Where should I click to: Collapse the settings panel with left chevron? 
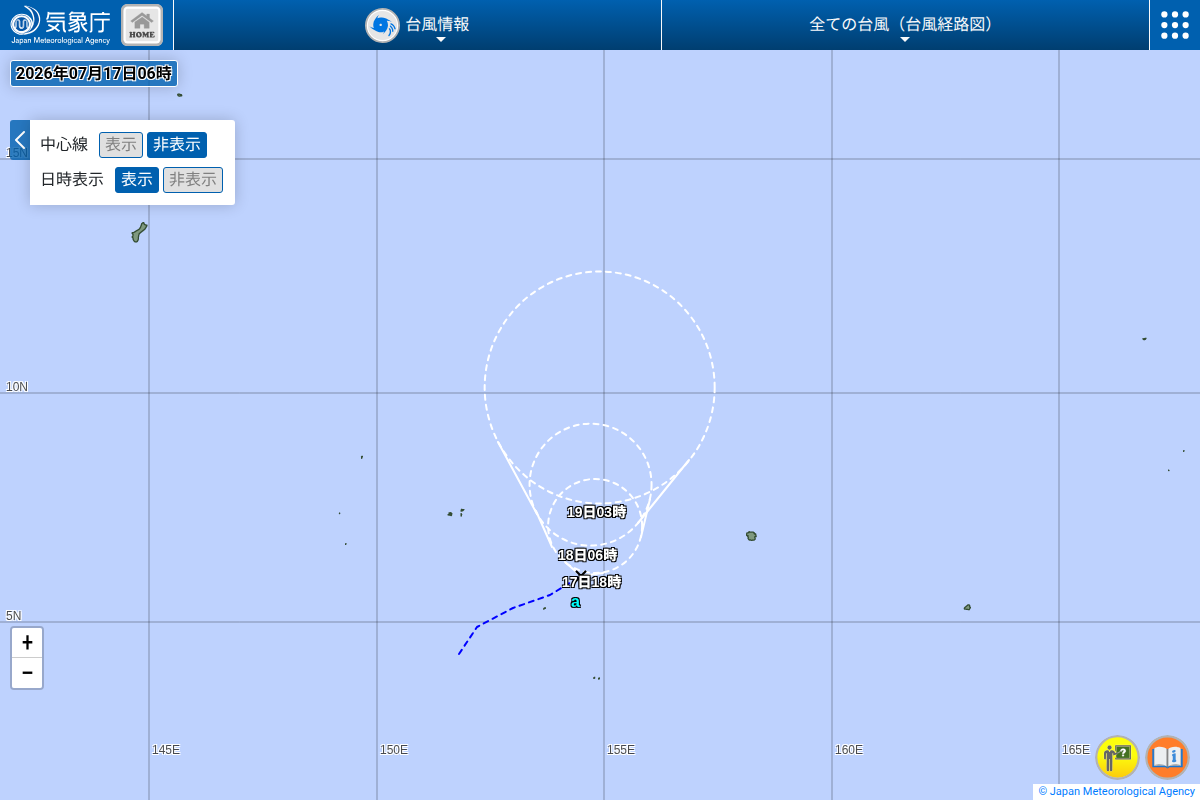coord(20,140)
